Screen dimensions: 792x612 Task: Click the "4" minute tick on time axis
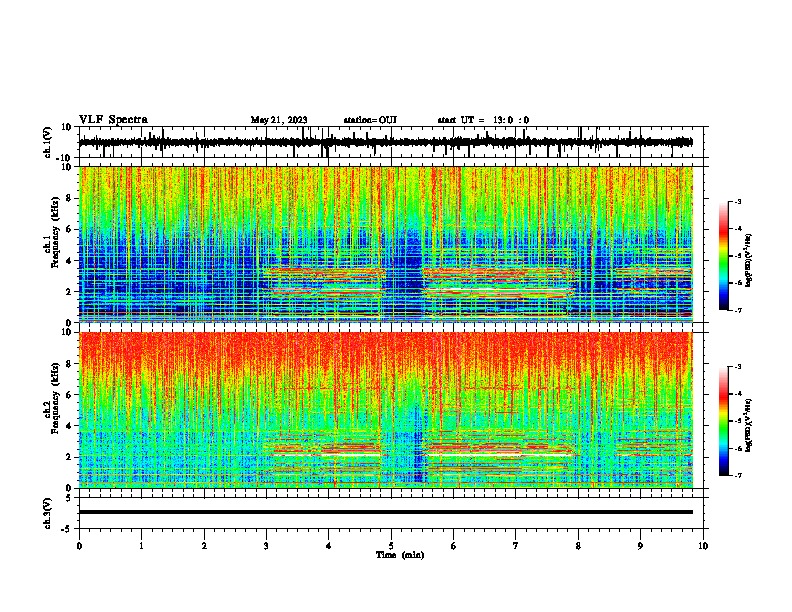coord(329,546)
